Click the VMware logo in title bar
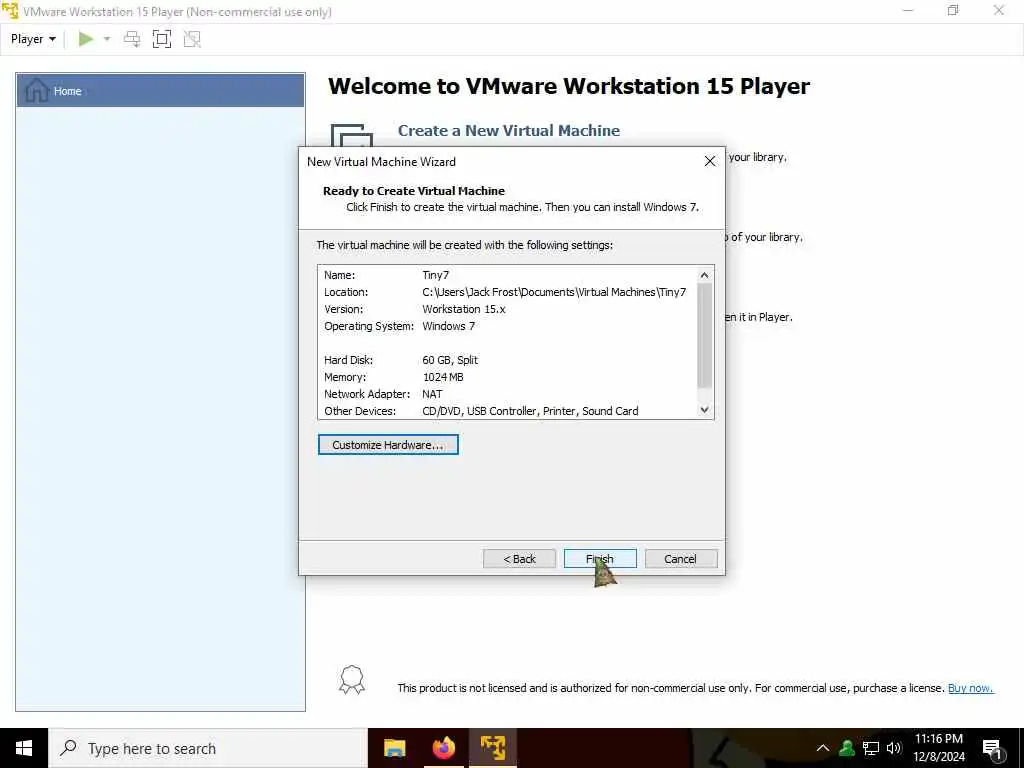Image resolution: width=1024 pixels, height=768 pixels. 10,11
